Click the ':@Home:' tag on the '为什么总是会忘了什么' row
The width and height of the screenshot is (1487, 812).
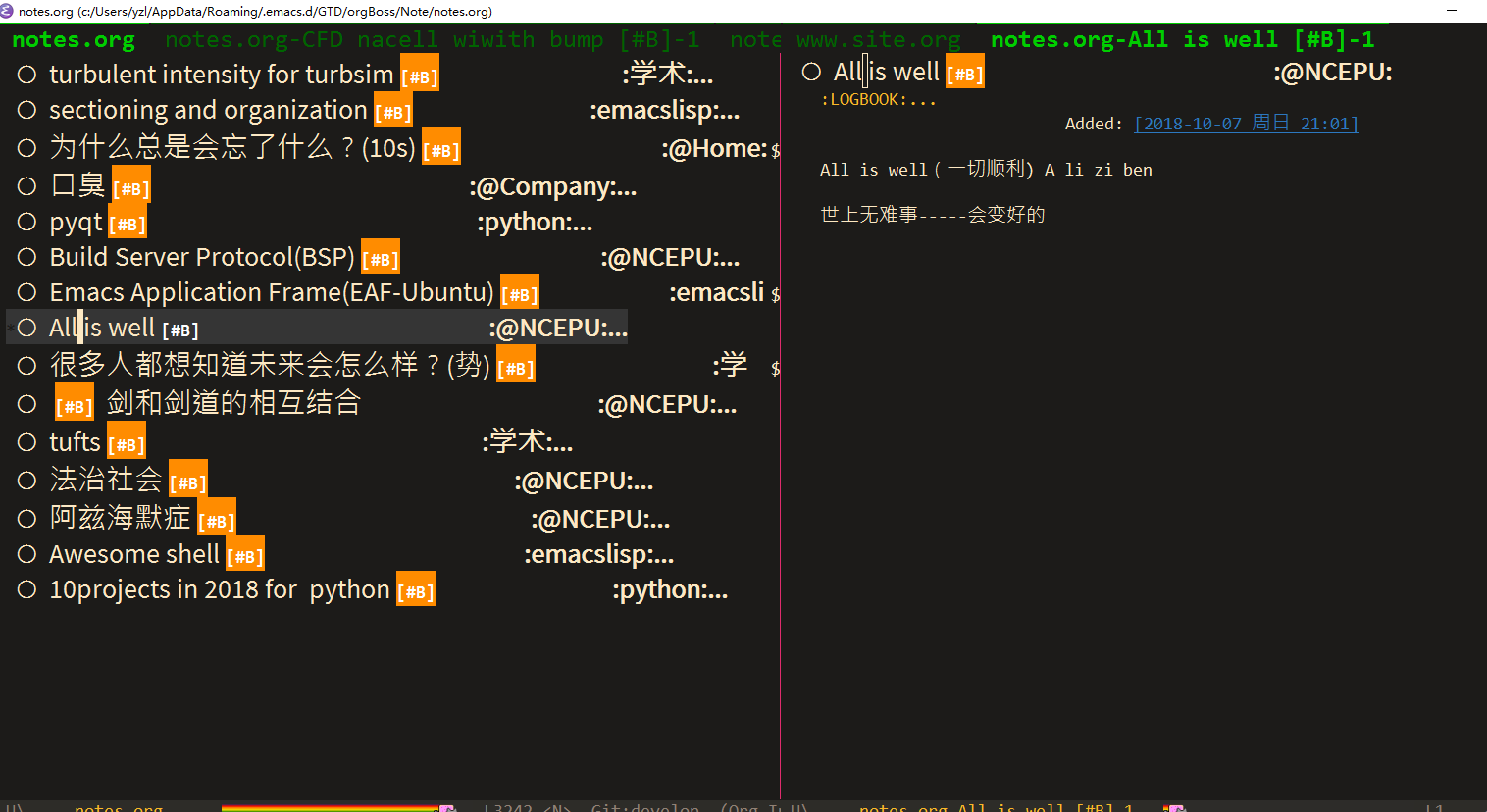tap(714, 148)
